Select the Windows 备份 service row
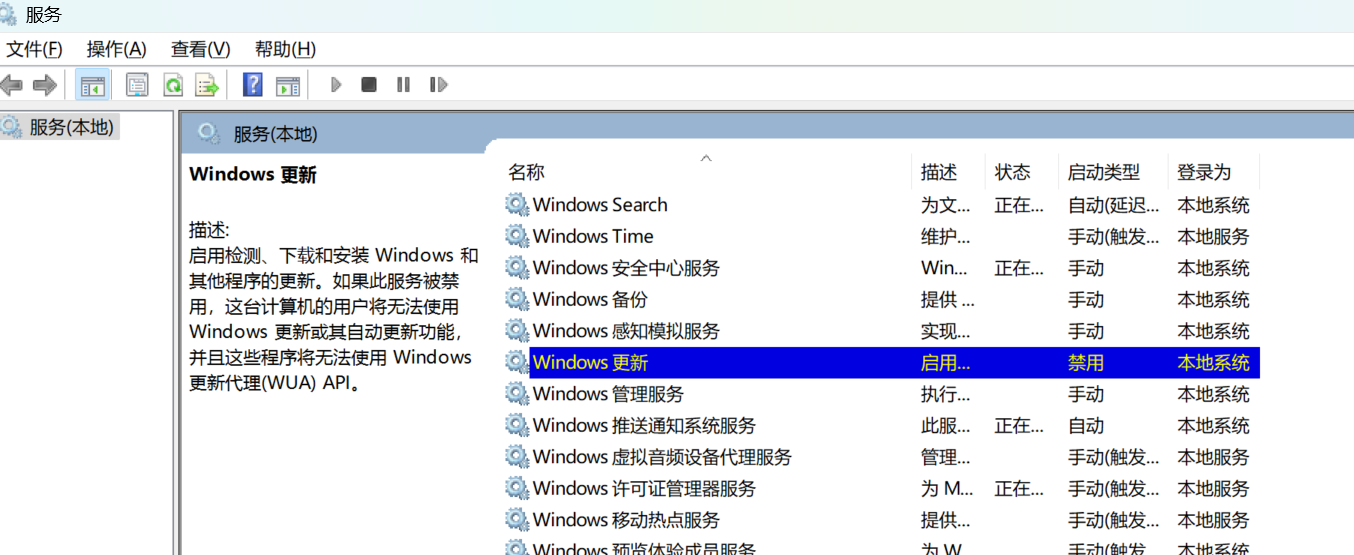 pos(880,299)
